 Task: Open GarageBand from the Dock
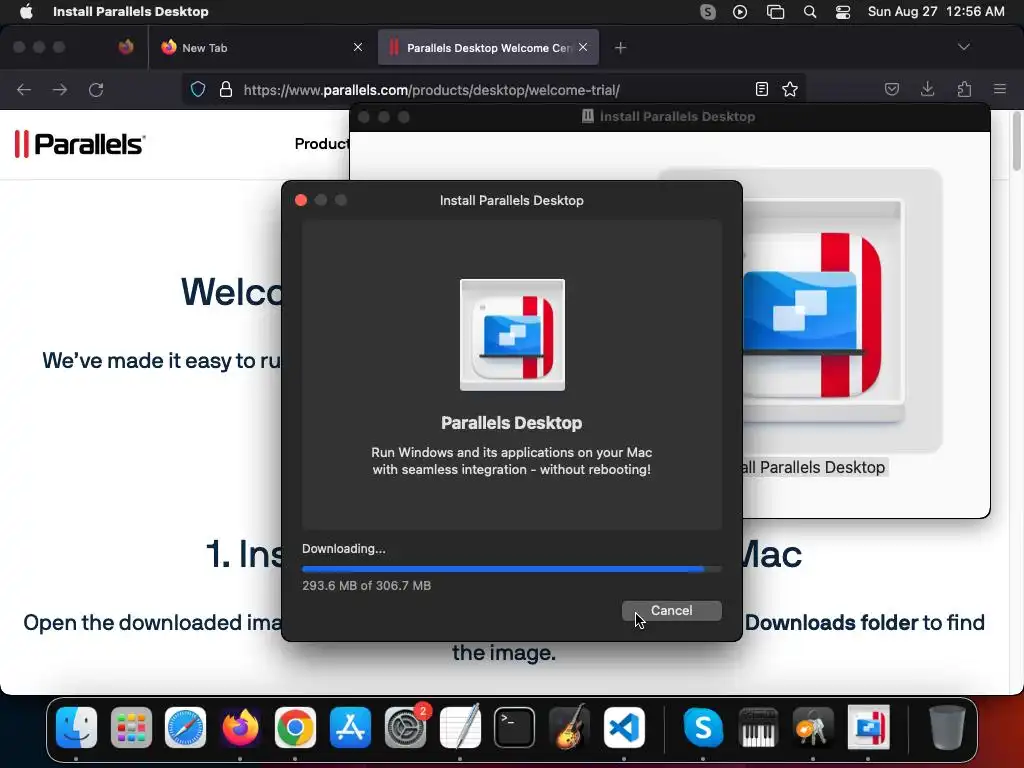(569, 727)
